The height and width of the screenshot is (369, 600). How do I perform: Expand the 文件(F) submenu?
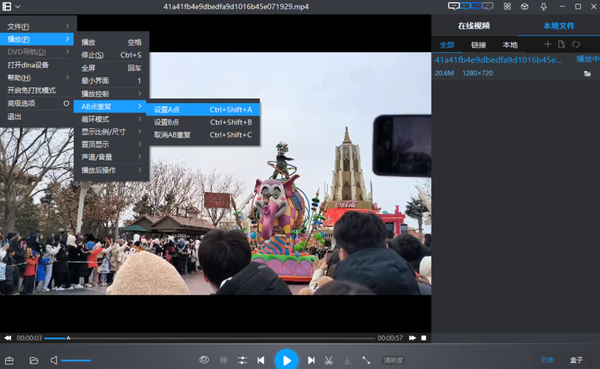[37, 26]
